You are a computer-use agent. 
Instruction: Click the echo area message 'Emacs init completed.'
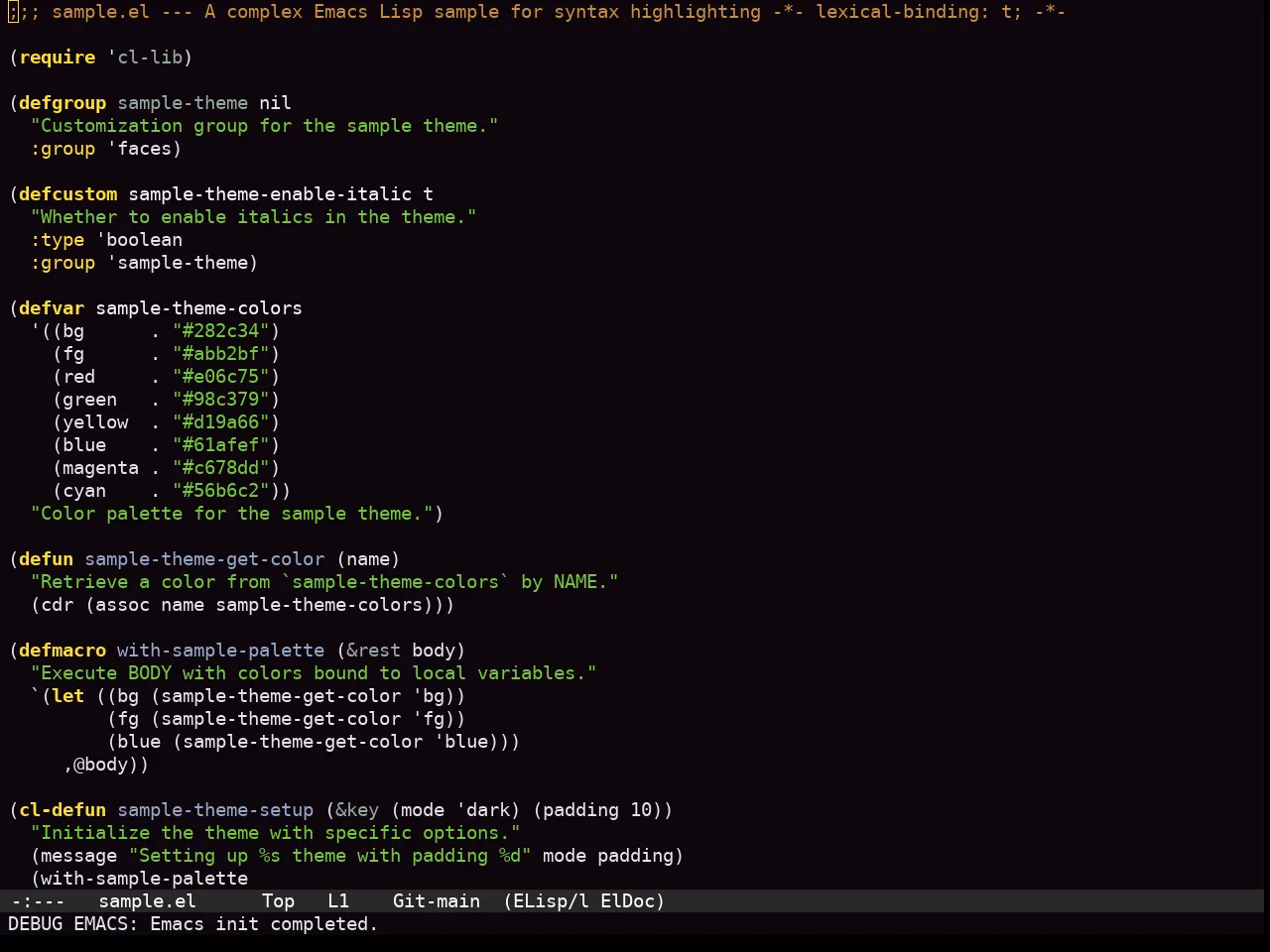pyautogui.click(x=265, y=924)
